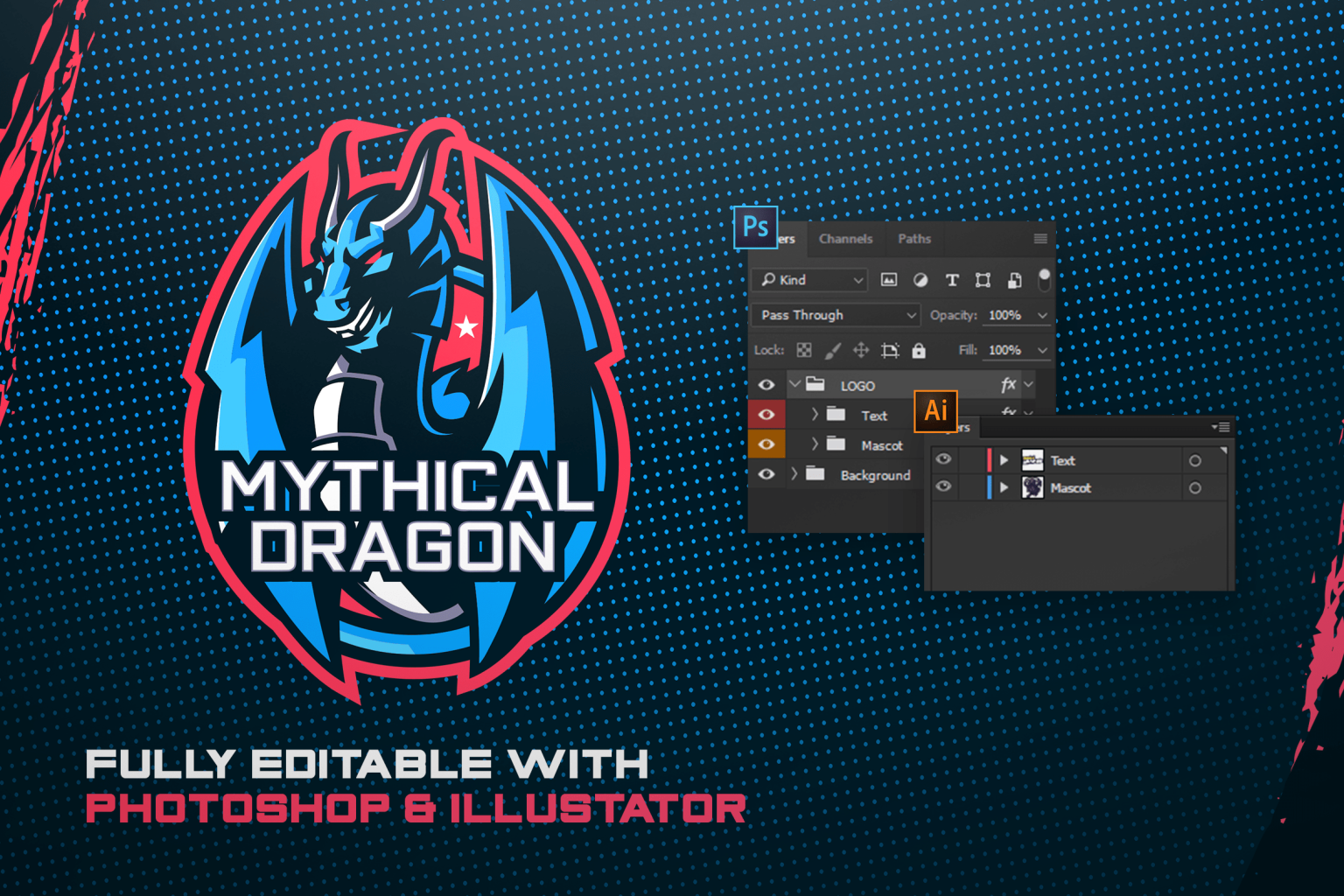Screen dimensions: 1344x896
Task: Select the Illustrator Mascot layer thumbnail
Action: pos(1032,487)
